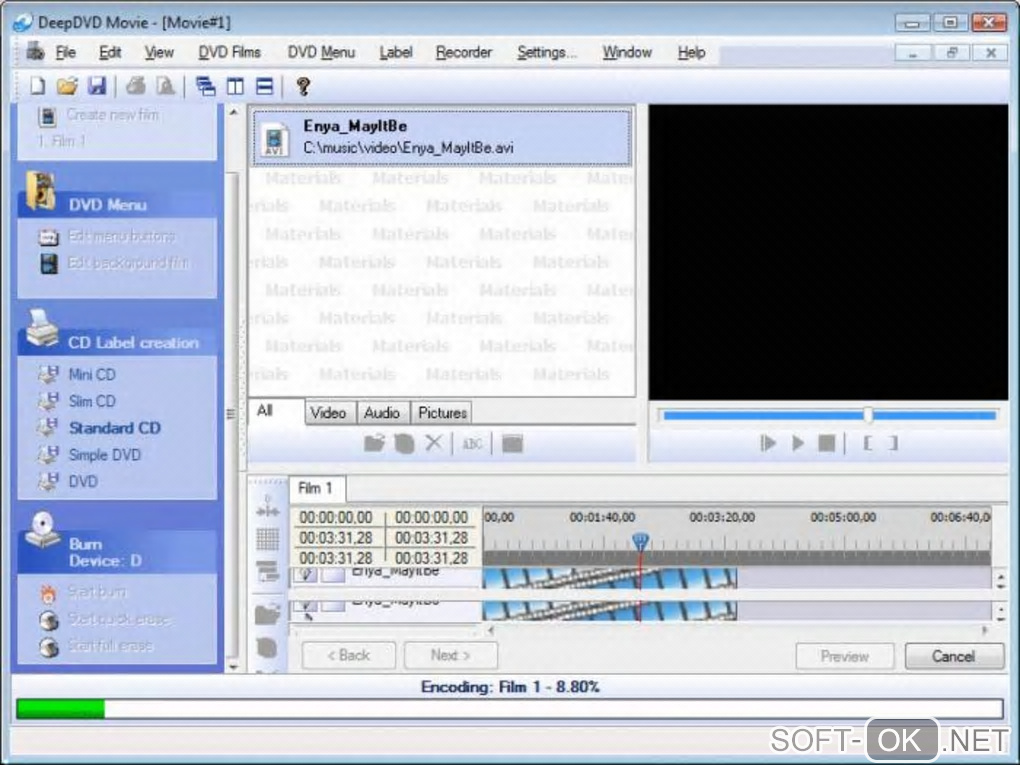This screenshot has height=765, width=1020.
Task: Open the Label menu
Action: [x=396, y=52]
